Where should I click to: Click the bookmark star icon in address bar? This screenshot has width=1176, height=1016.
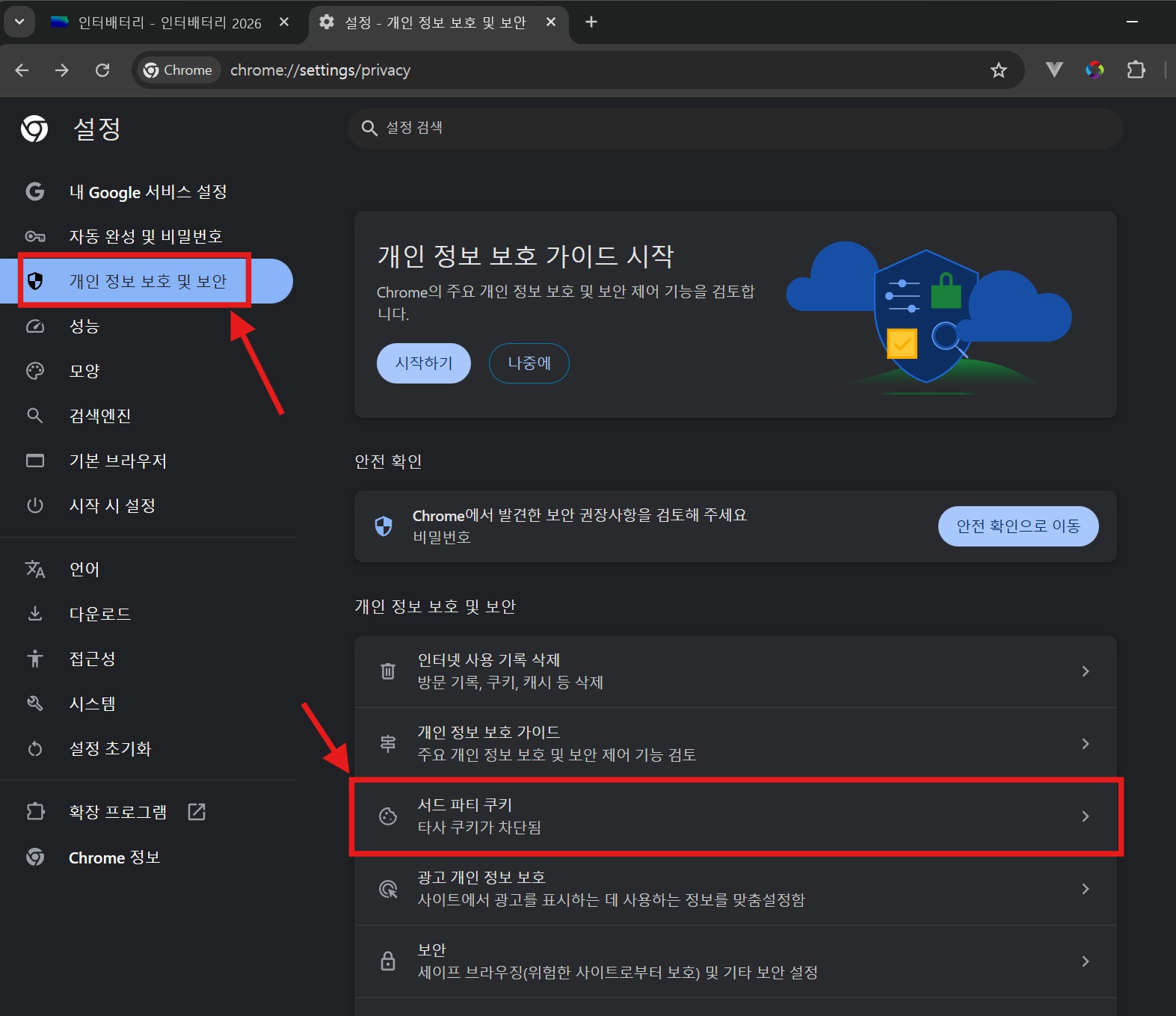tap(998, 70)
